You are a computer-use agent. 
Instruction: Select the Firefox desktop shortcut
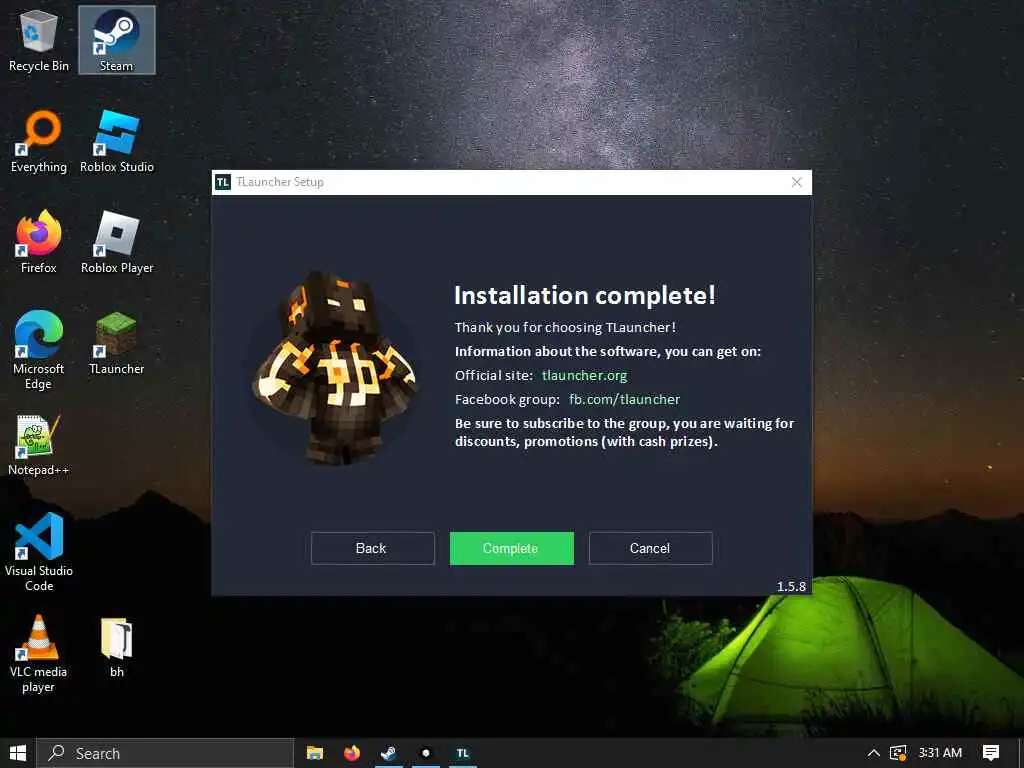pyautogui.click(x=39, y=242)
